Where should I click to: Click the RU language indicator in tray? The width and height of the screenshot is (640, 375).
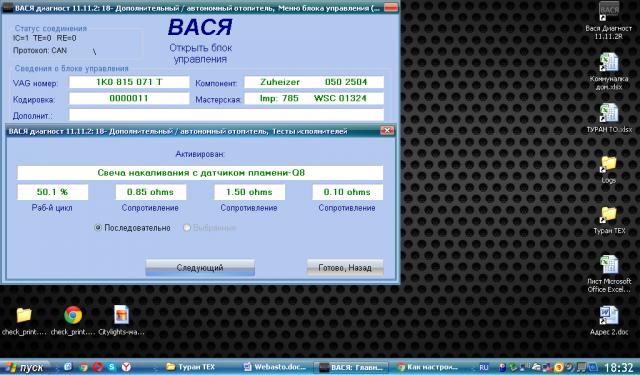[484, 368]
